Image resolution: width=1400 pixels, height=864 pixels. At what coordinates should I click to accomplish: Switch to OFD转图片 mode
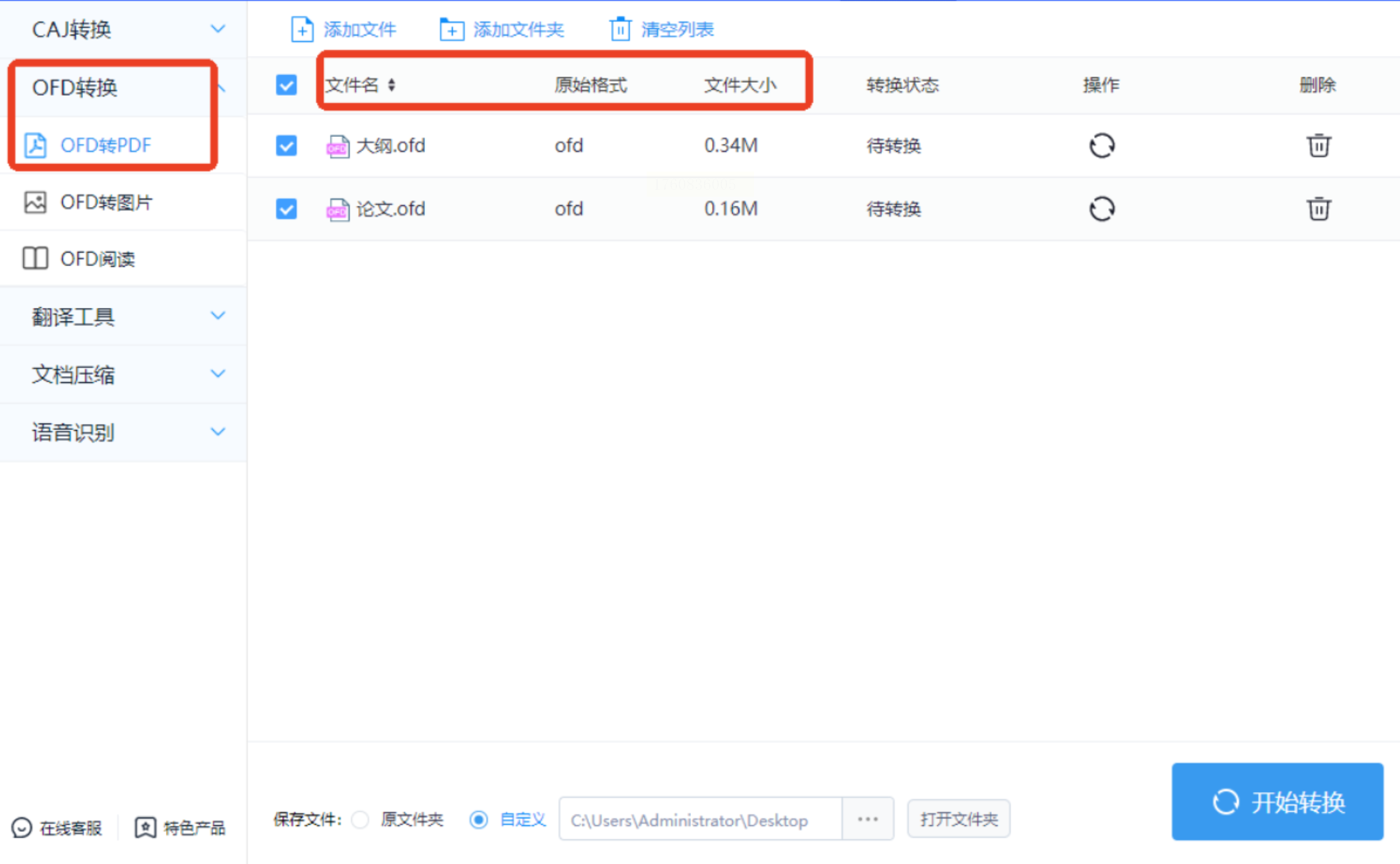click(x=106, y=203)
